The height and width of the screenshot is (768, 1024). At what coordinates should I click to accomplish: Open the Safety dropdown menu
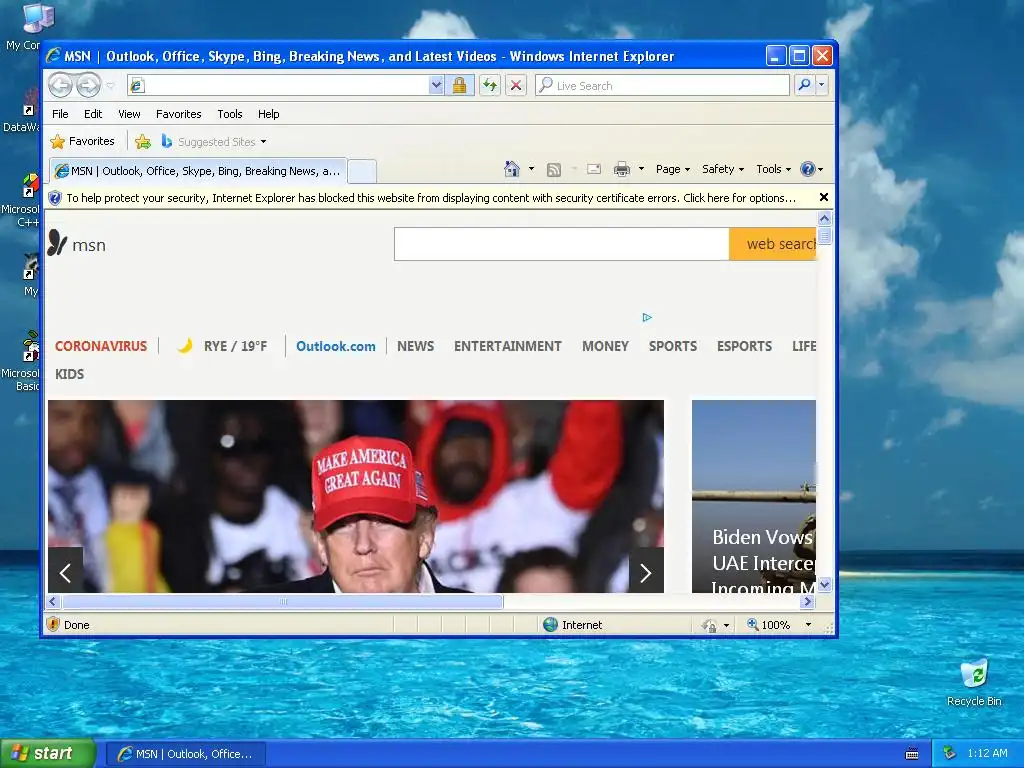[722, 169]
